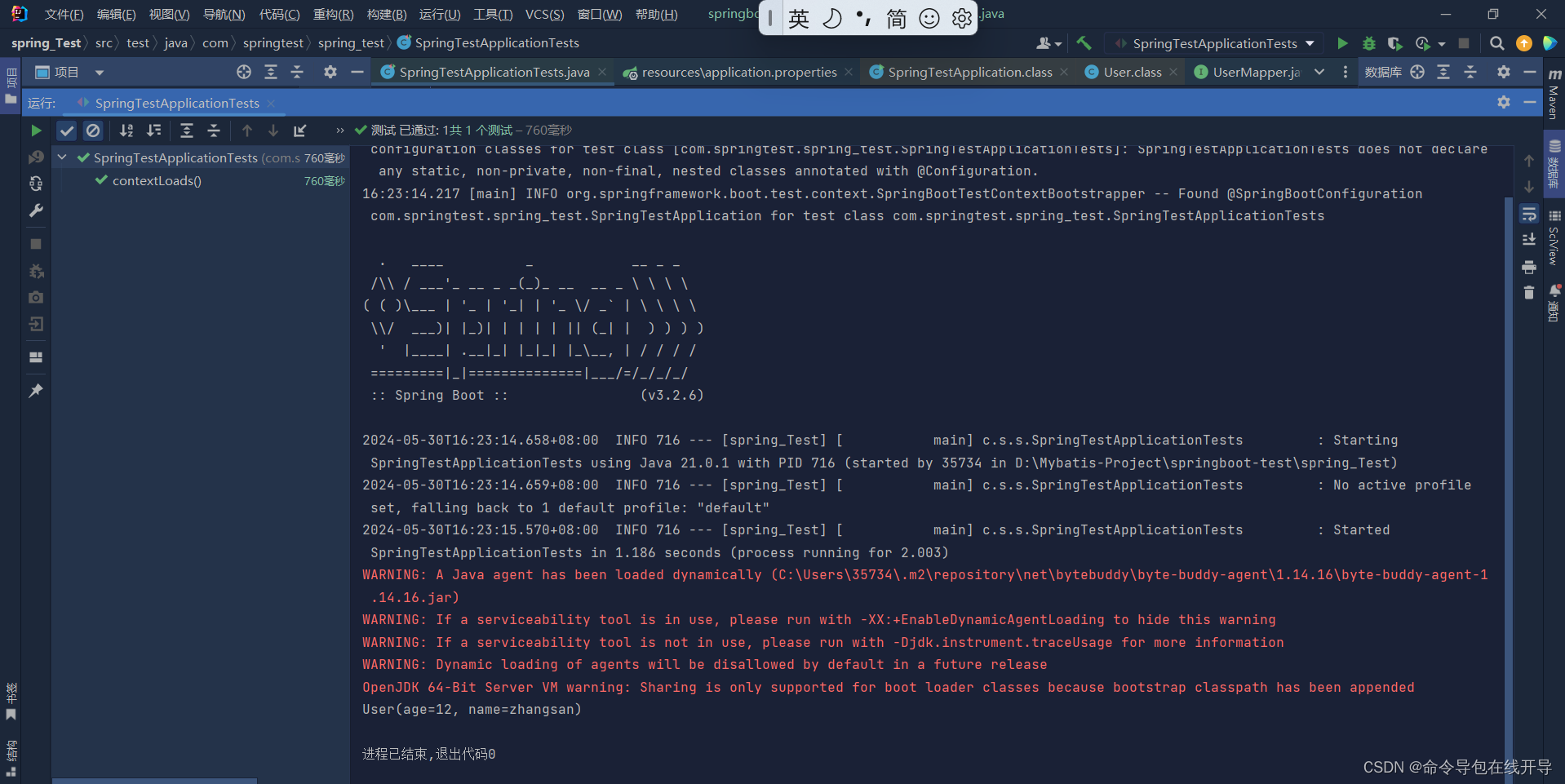Debug SpringTestApplicationTests with bug icon
The image size is (1565, 784).
pos(1369,43)
